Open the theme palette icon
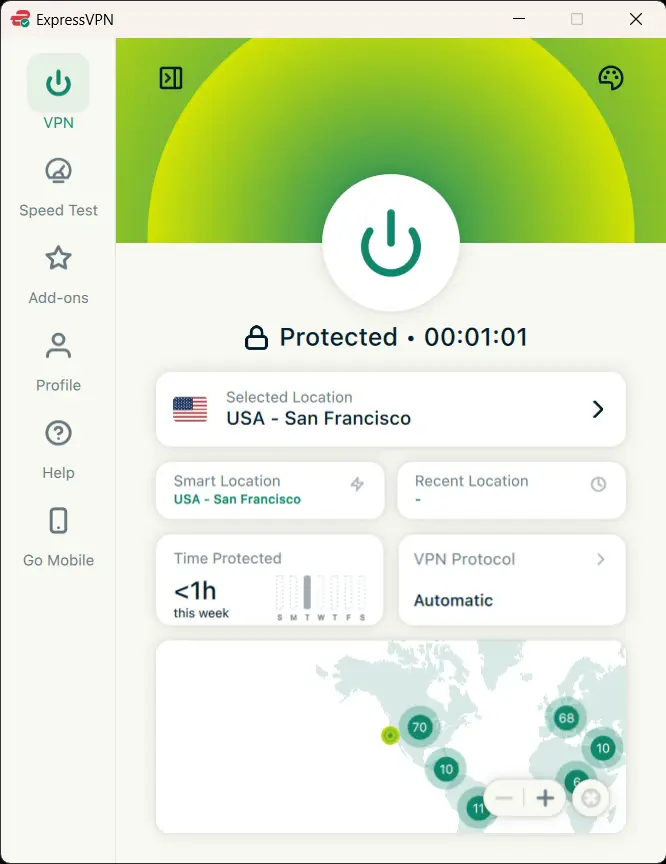The height and width of the screenshot is (864, 666). click(610, 78)
